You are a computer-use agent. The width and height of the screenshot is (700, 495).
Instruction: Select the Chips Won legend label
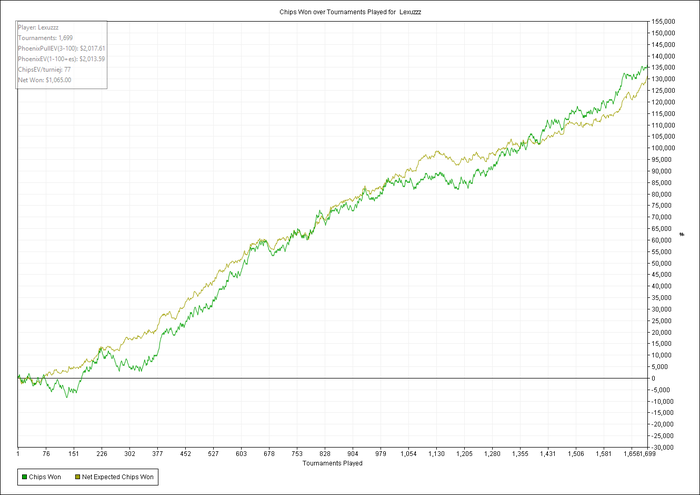point(45,477)
